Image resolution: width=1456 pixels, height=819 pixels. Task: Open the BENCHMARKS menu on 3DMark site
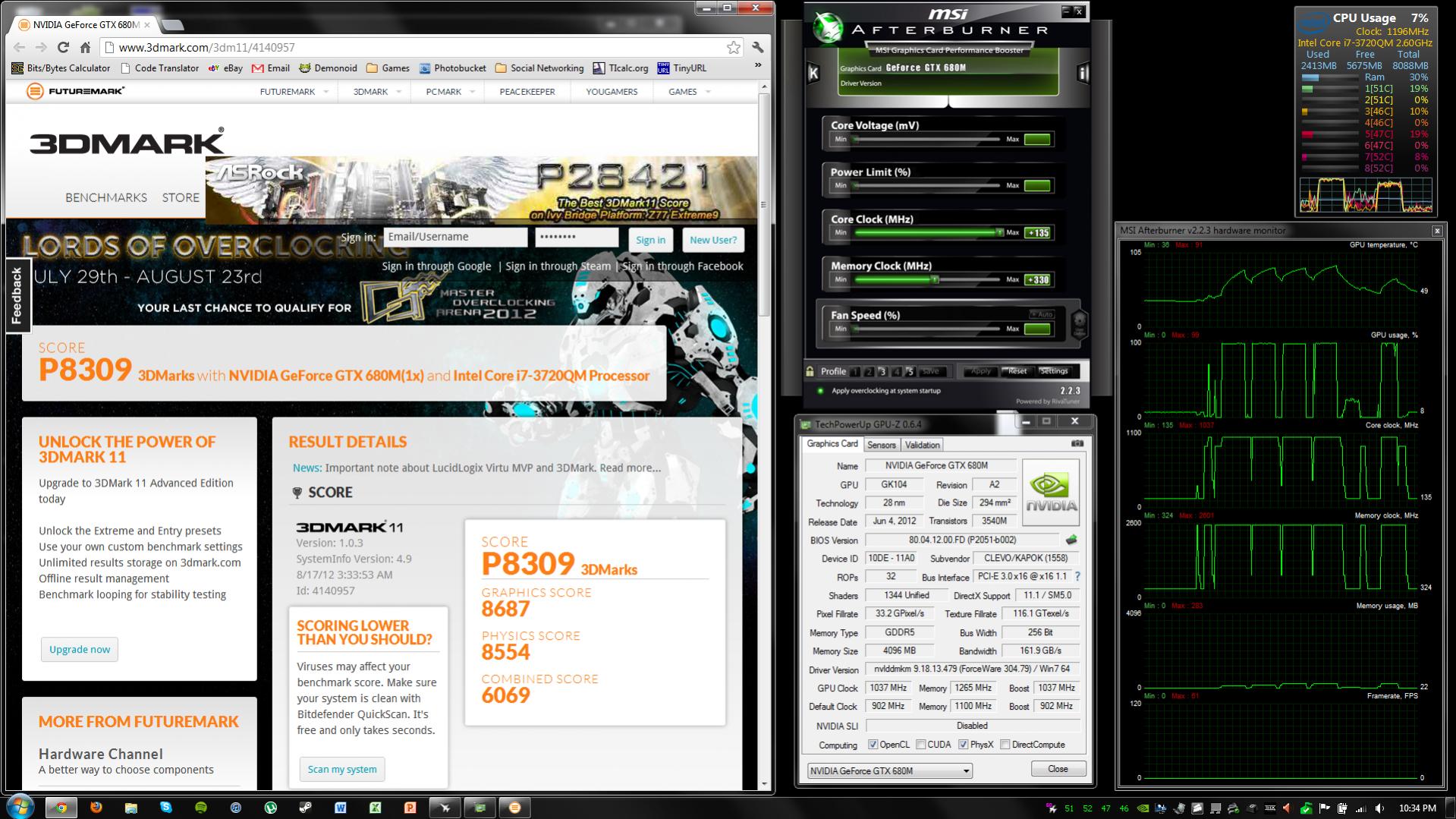pos(106,197)
